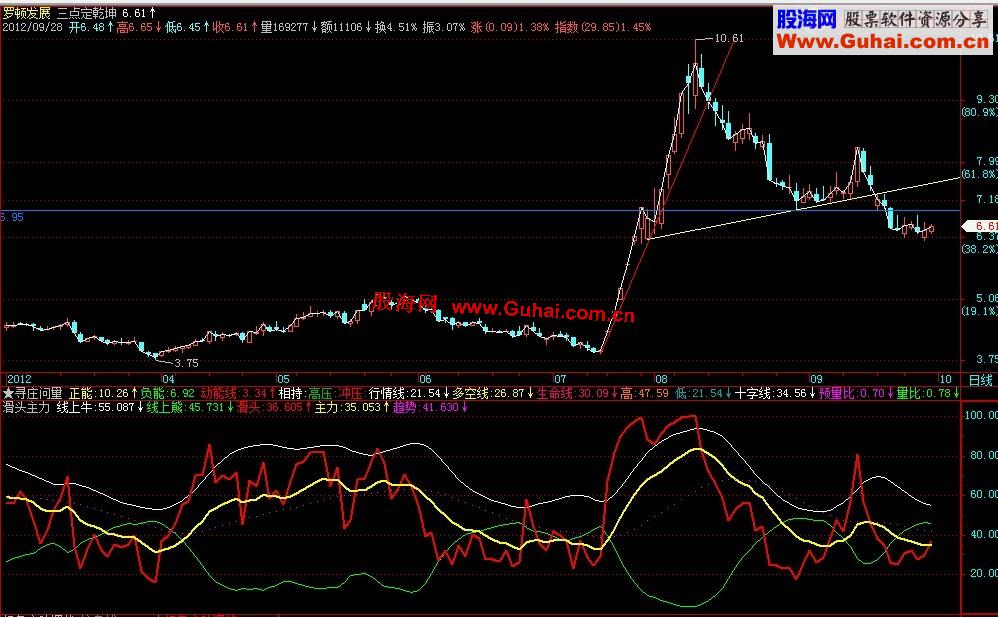
Task: Click the closing price 收6.61 in the header
Action: point(230,27)
